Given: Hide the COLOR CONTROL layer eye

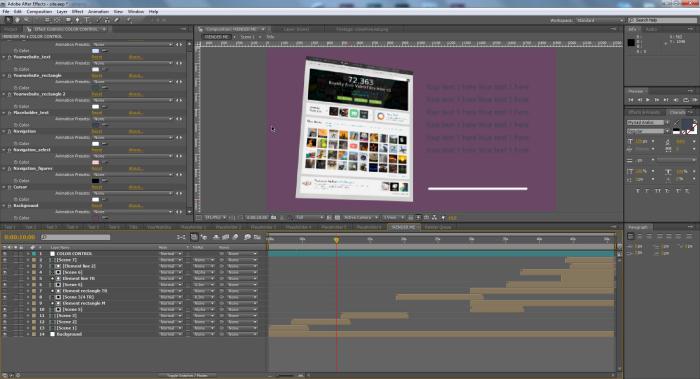Looking at the screenshot, I should 5,254.
